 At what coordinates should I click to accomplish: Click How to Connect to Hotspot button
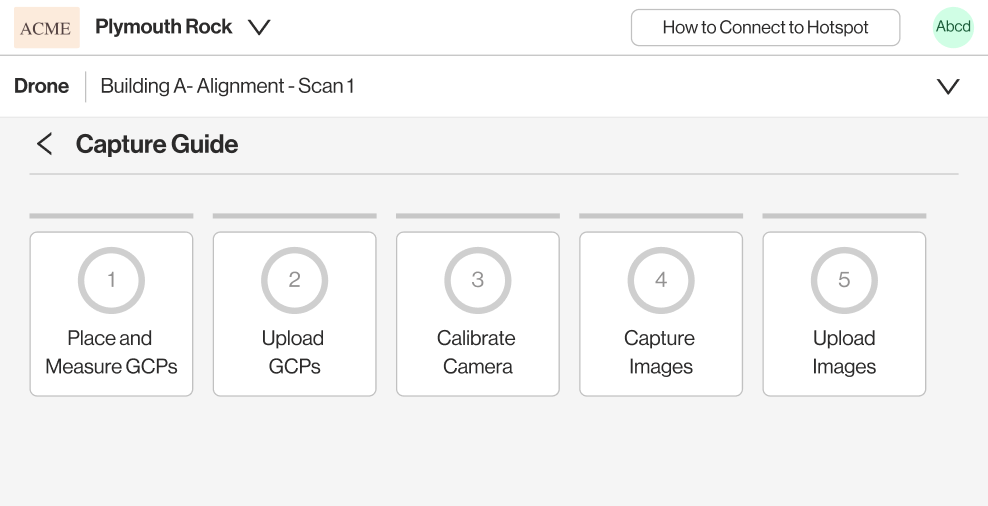[766, 27]
